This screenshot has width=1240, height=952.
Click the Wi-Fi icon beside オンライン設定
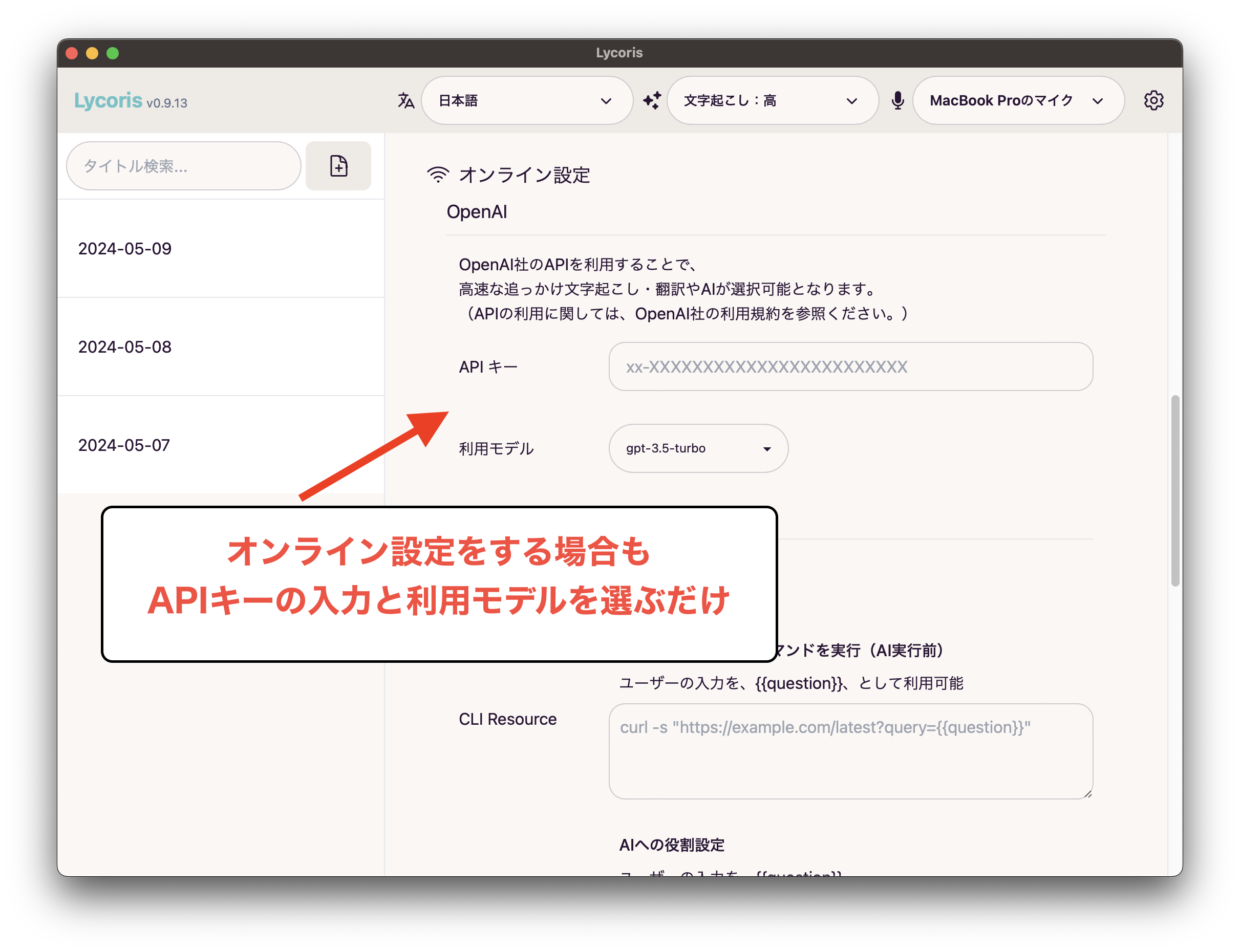(438, 175)
